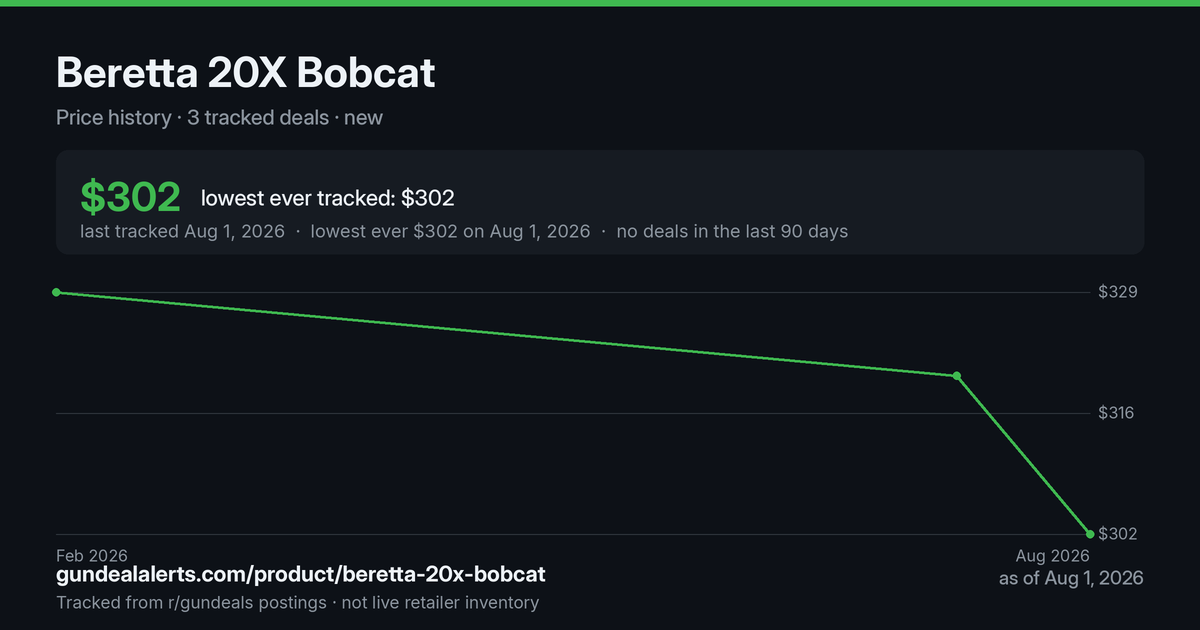Click the $302 y-axis label
Image resolution: width=1200 pixels, height=630 pixels.
click(x=1117, y=534)
